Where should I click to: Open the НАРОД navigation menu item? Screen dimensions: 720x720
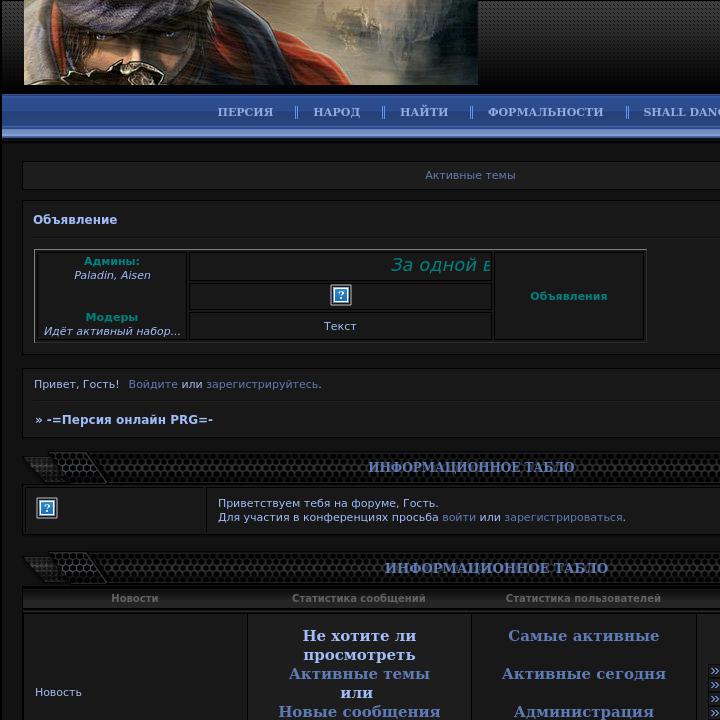(x=337, y=112)
